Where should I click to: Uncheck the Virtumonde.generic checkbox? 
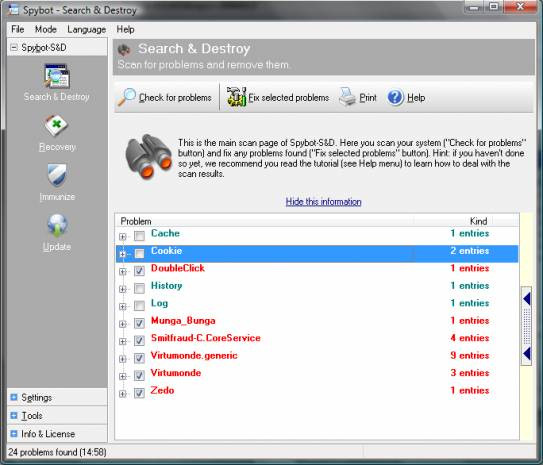coord(140,358)
